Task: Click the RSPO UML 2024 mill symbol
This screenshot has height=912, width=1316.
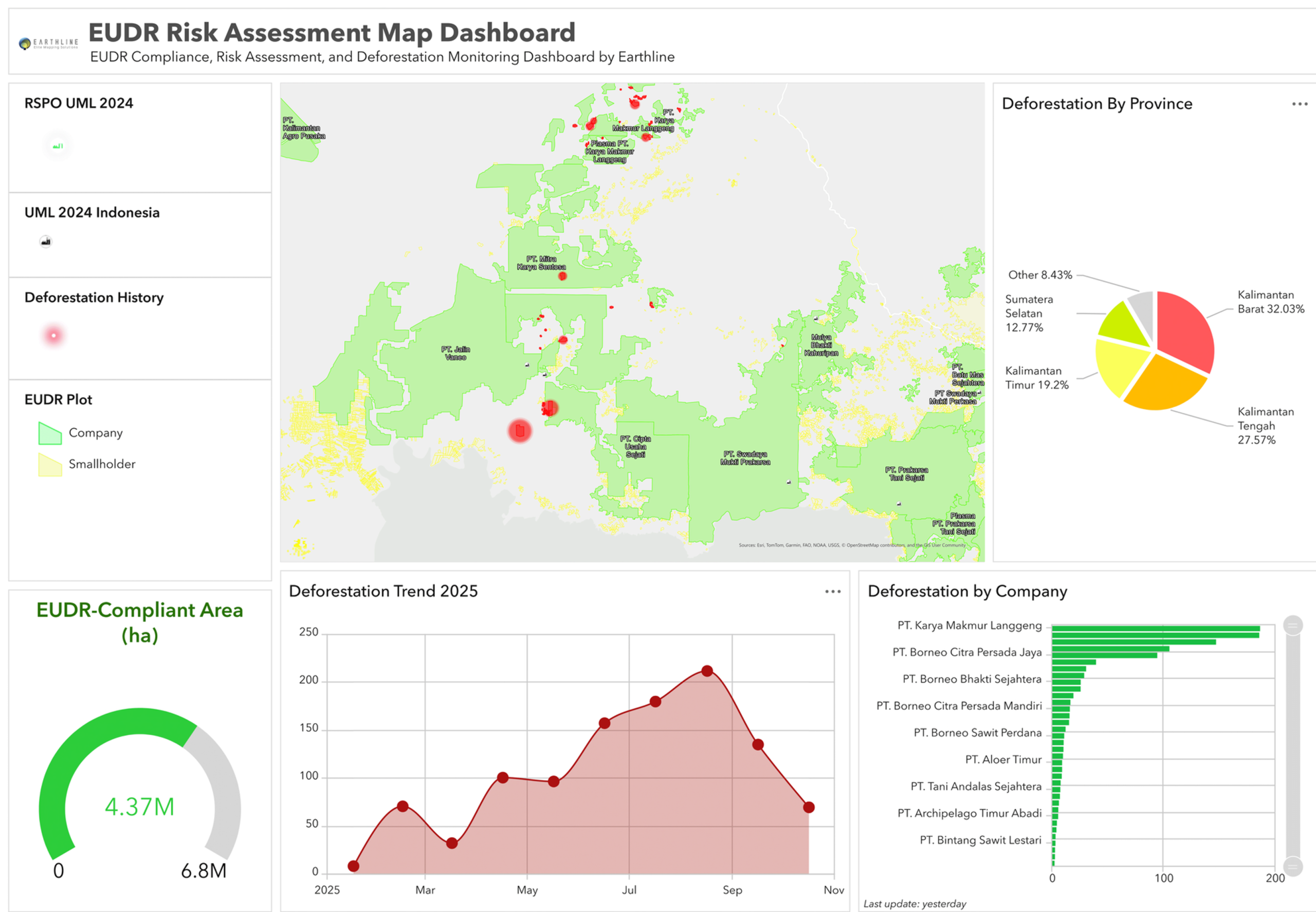Action: point(57,147)
